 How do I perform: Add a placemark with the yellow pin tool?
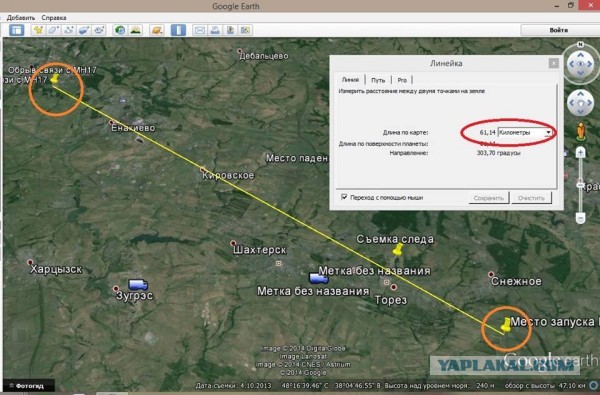(38, 30)
